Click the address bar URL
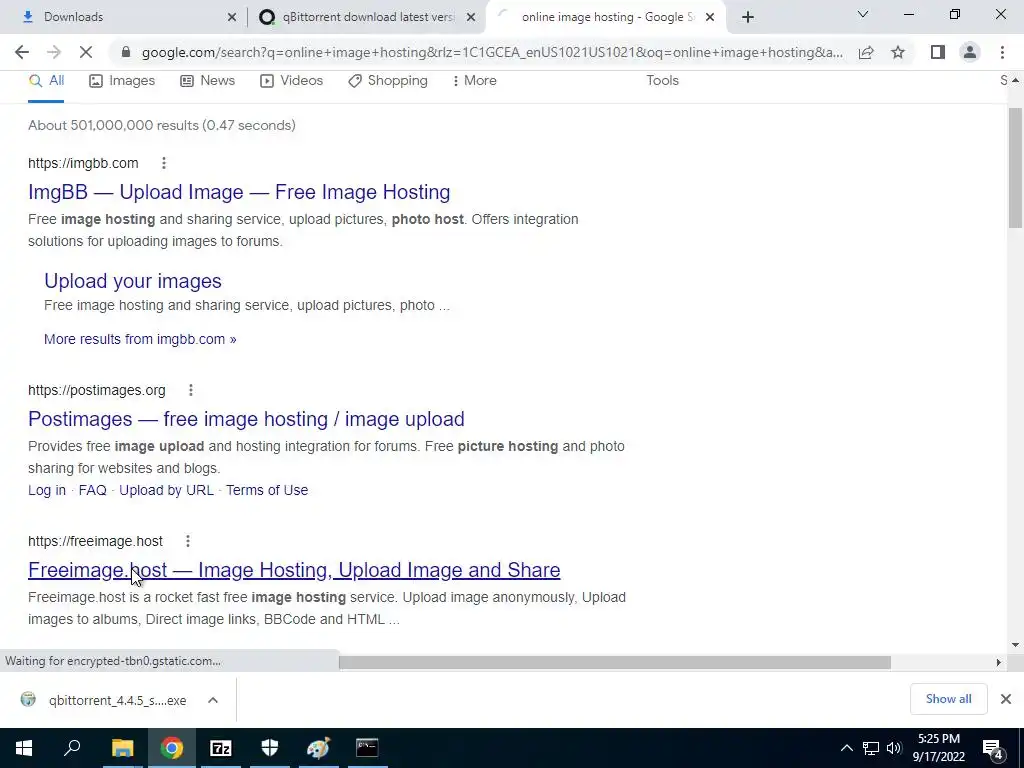 coord(492,52)
